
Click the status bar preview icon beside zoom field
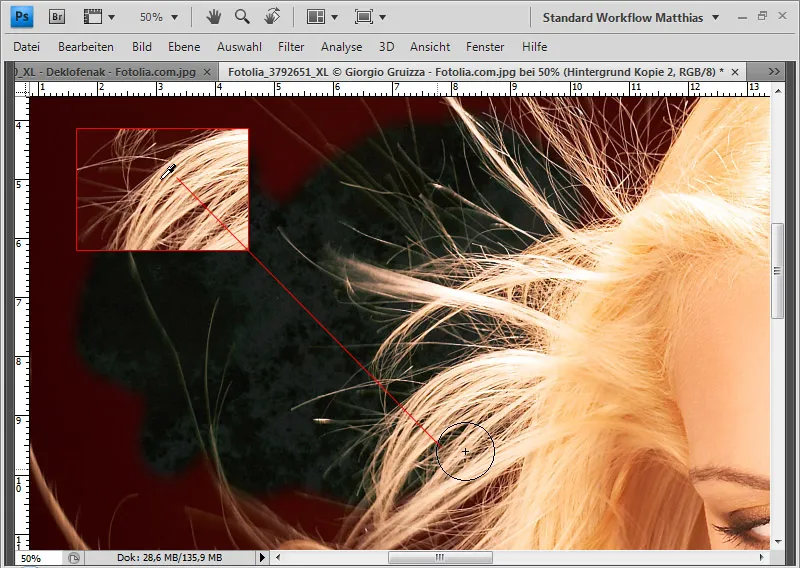(74, 558)
